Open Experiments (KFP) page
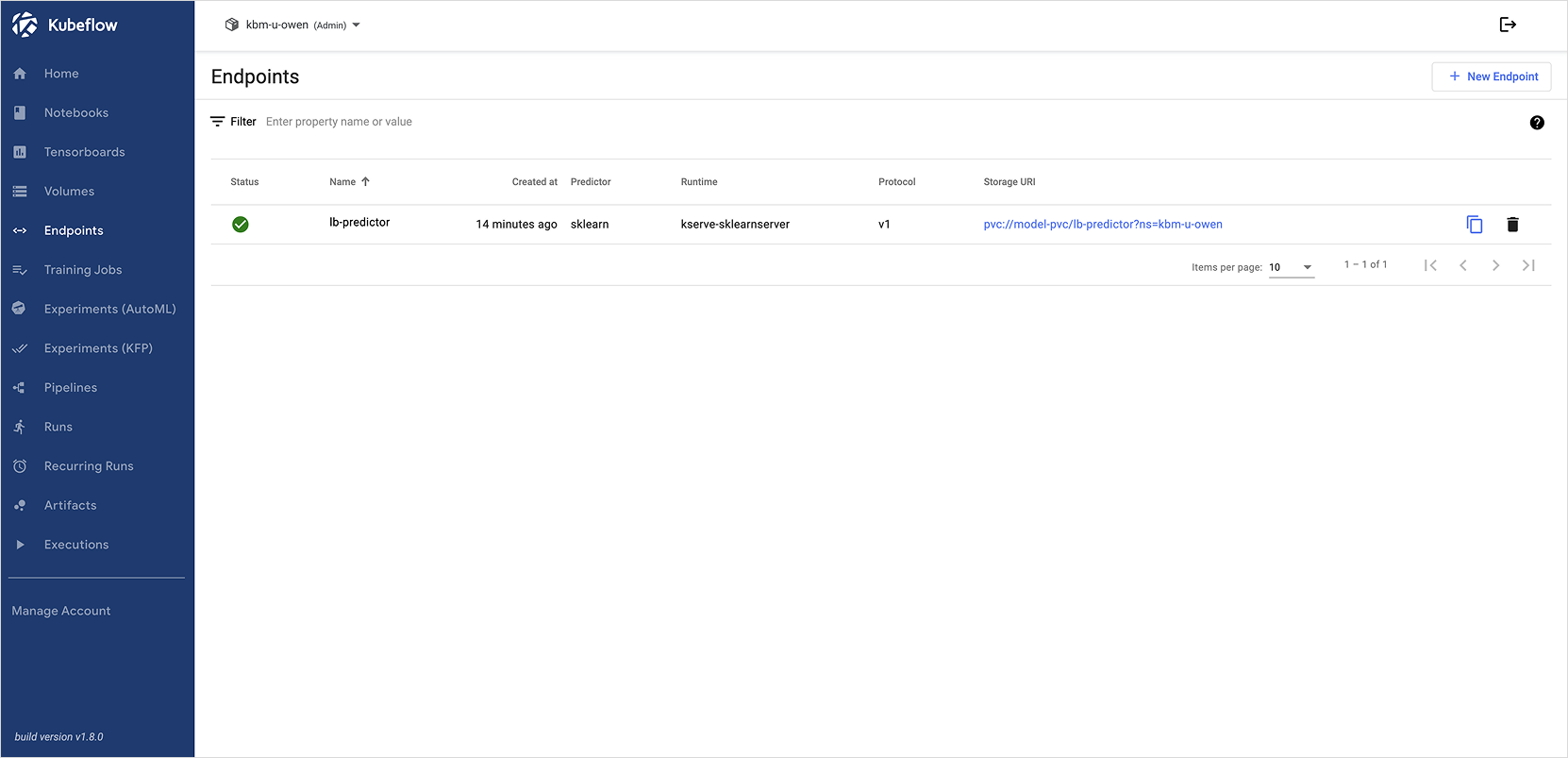The height and width of the screenshot is (758, 1568). (x=97, y=348)
